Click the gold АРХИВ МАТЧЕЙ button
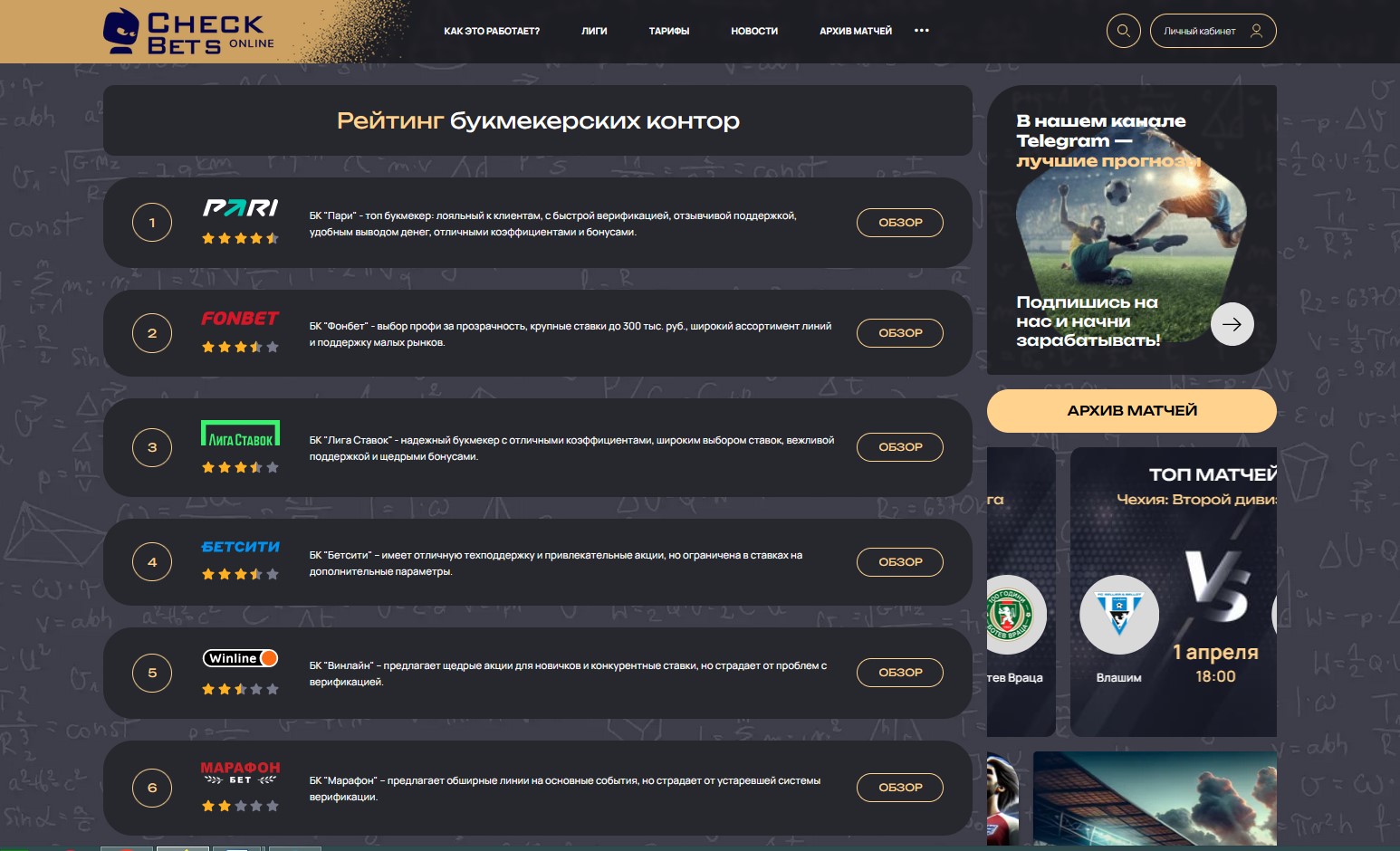 [x=1131, y=410]
